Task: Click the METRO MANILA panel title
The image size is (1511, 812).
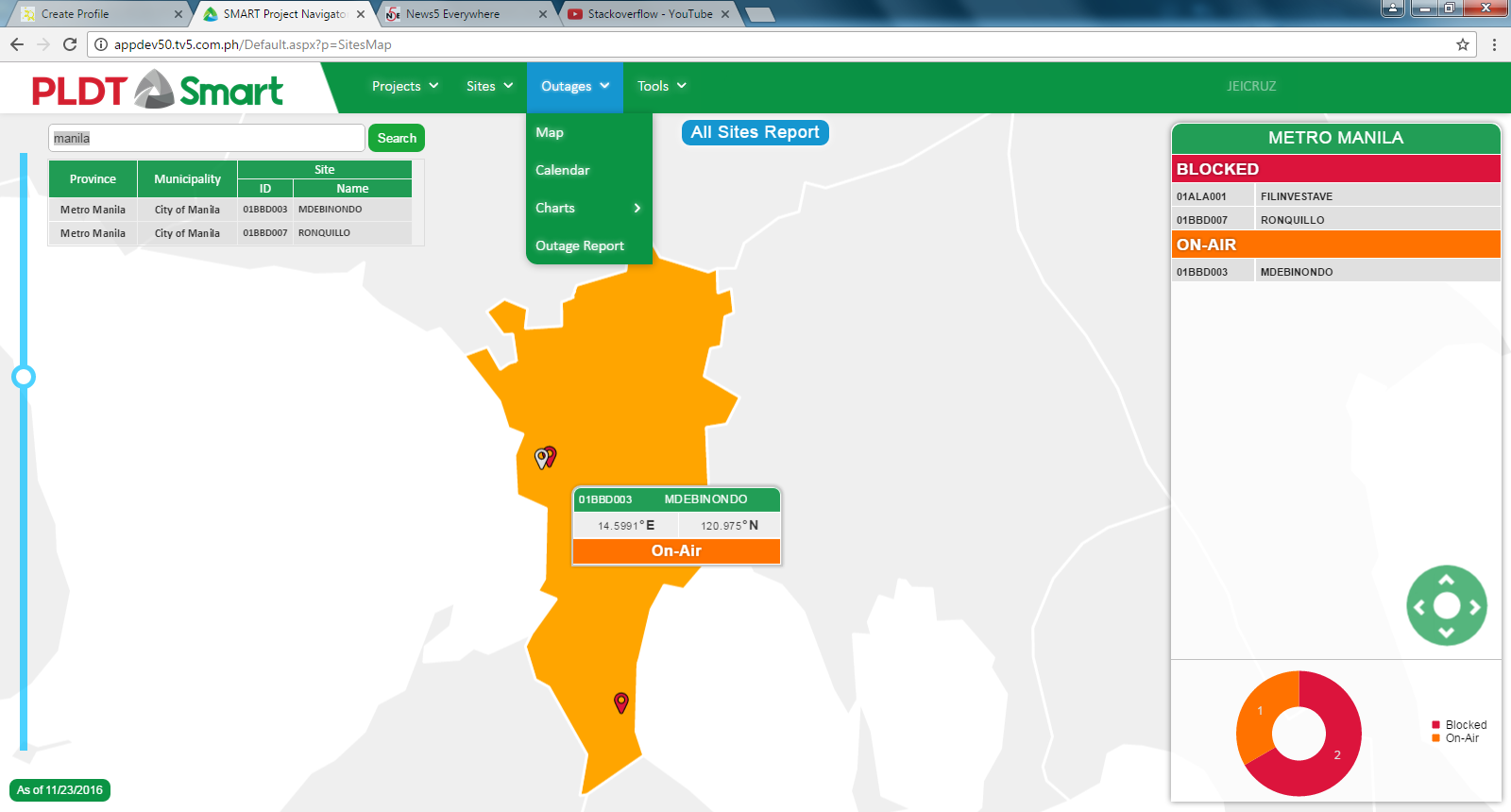Action: point(1335,138)
